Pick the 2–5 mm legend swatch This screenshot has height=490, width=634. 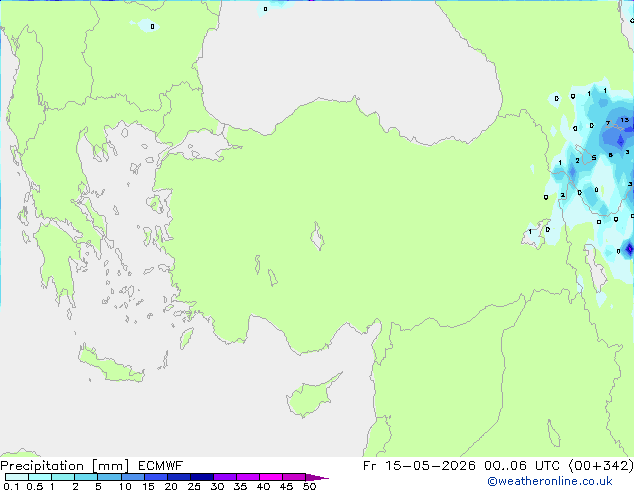click(x=86, y=477)
